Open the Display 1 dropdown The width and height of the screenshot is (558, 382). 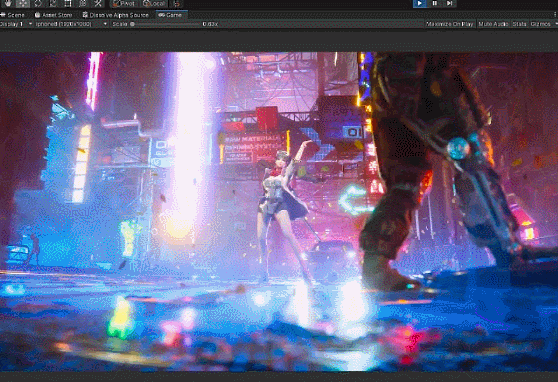(16, 24)
